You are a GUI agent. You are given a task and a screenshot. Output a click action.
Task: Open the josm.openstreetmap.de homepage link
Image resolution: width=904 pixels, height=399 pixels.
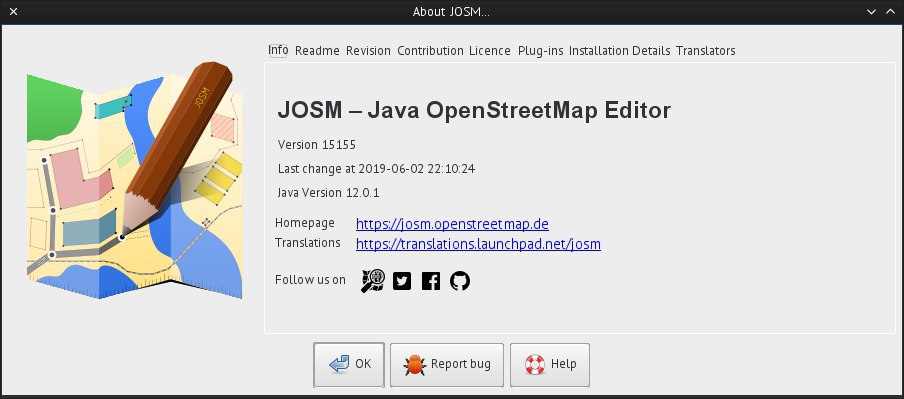click(x=452, y=224)
